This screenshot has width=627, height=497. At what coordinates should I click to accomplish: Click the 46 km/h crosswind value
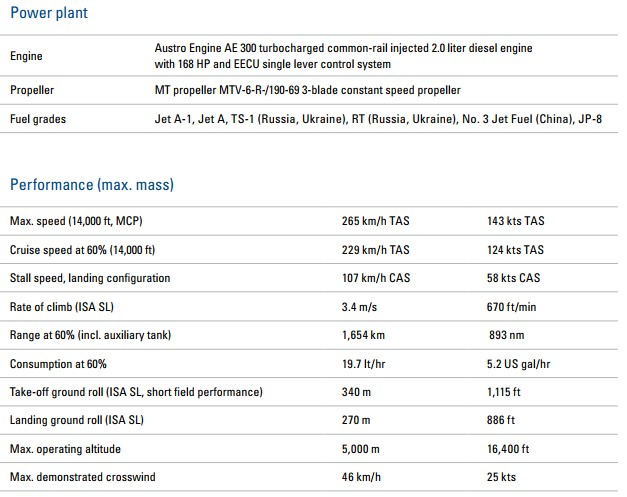pyautogui.click(x=361, y=477)
